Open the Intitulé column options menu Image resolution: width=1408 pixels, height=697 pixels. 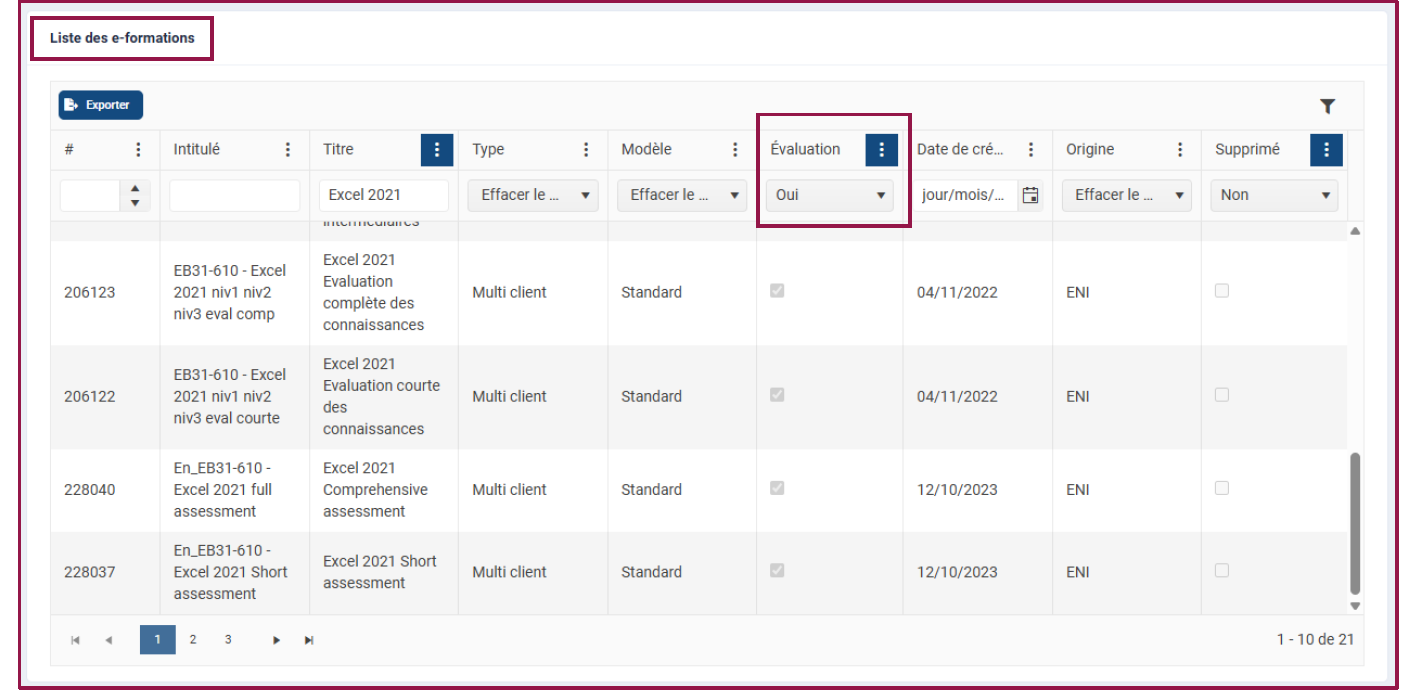[288, 150]
